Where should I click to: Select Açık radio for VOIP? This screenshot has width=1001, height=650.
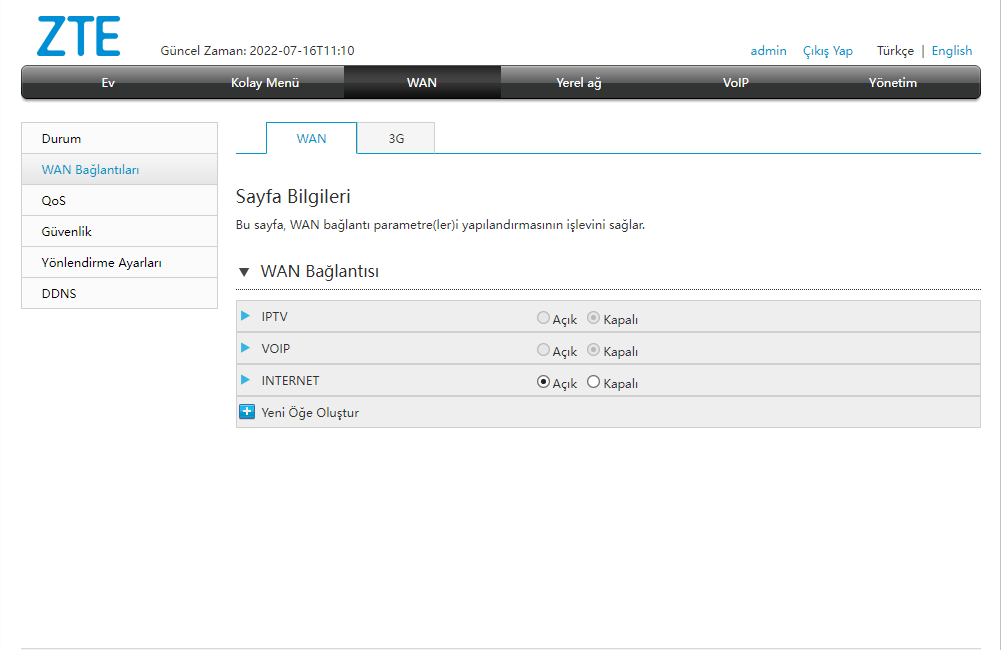[x=543, y=349]
